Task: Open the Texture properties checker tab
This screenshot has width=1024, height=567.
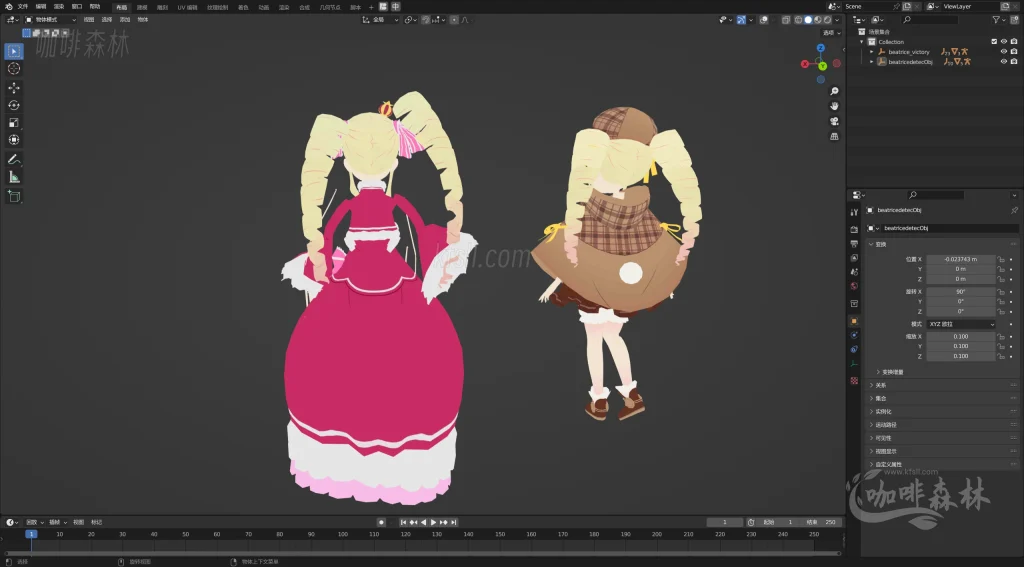Action: tap(854, 380)
